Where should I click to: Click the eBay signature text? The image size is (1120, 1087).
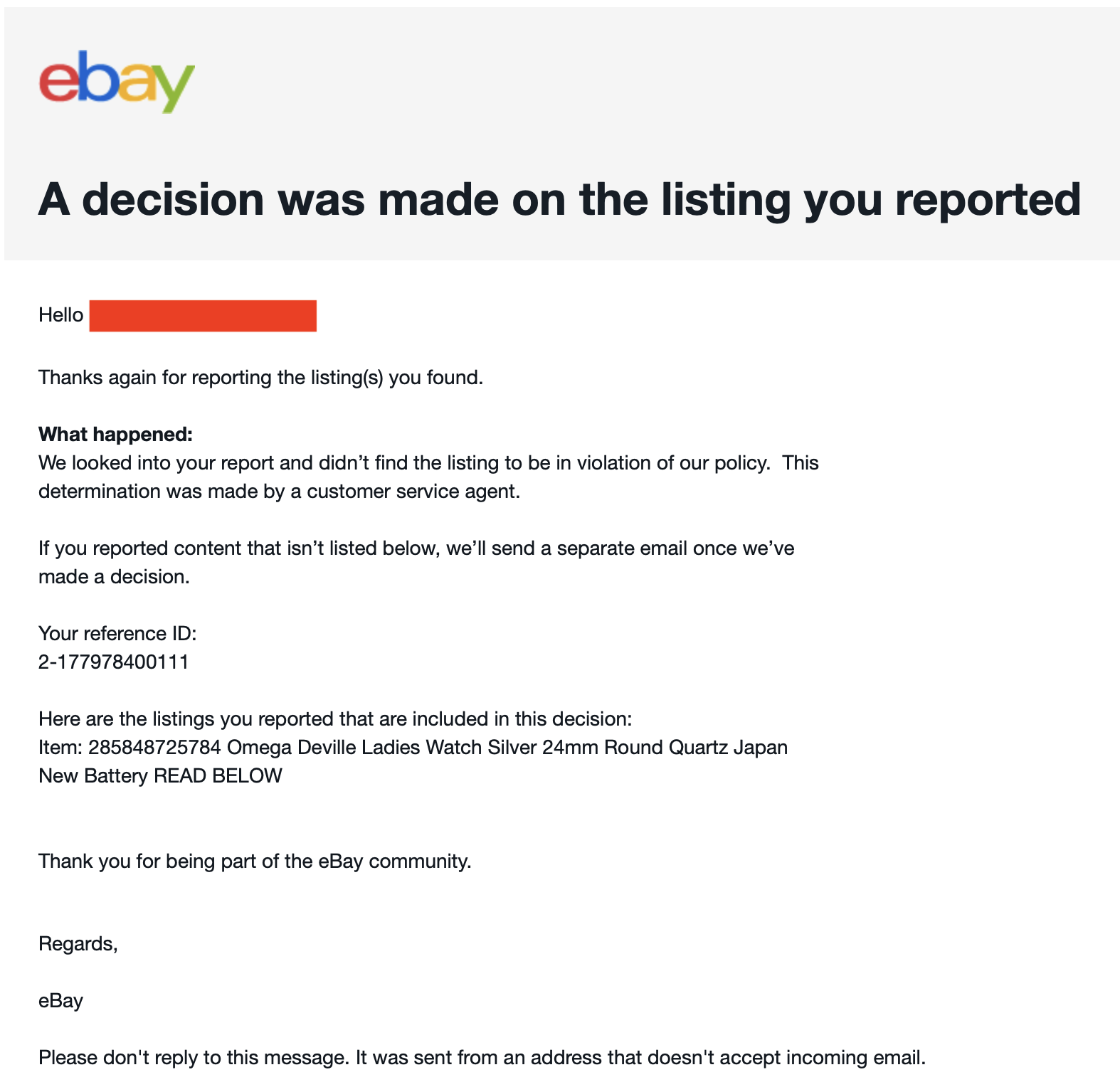coord(60,1001)
